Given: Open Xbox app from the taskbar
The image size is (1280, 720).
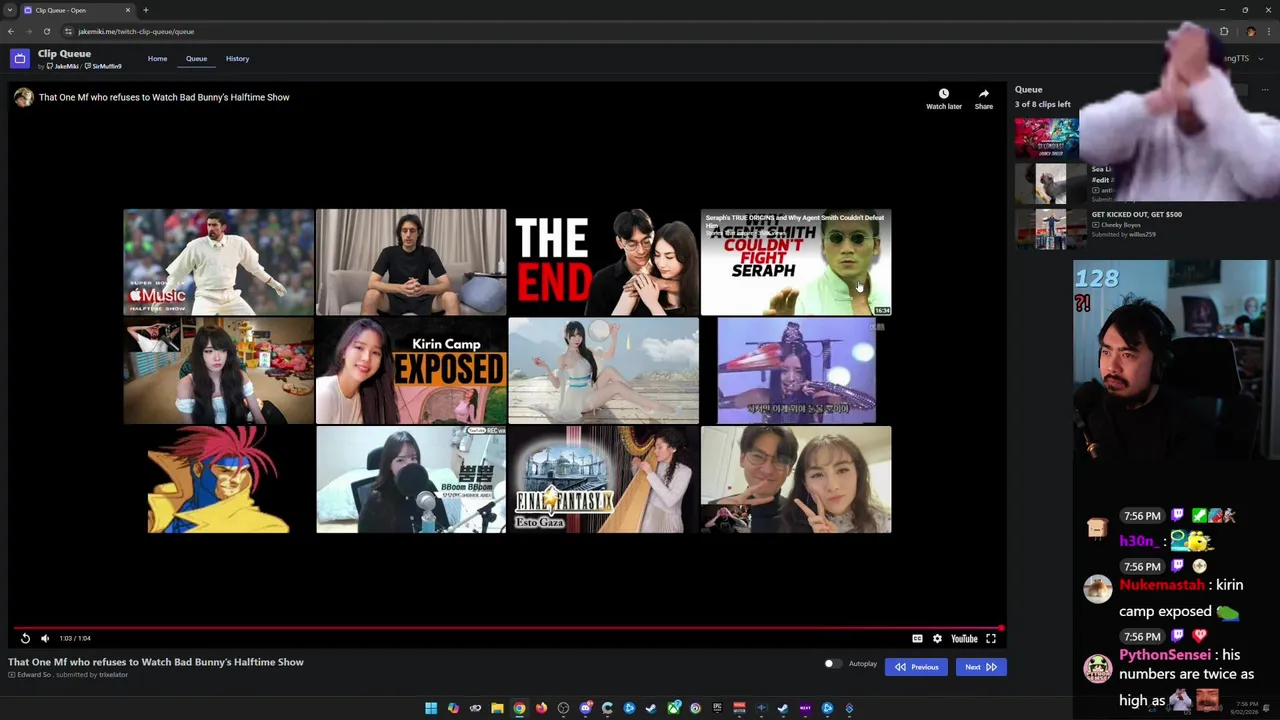Looking at the screenshot, I should [673, 708].
